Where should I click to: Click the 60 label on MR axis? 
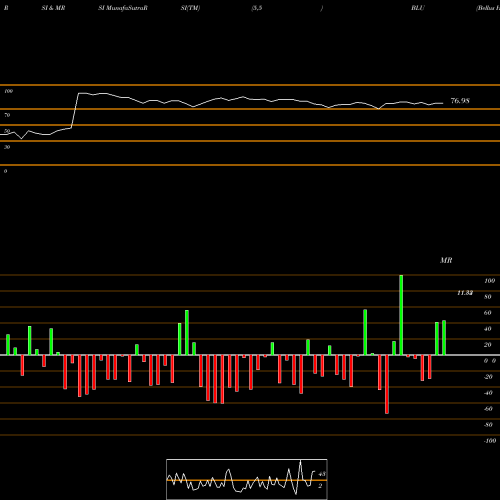488,313
